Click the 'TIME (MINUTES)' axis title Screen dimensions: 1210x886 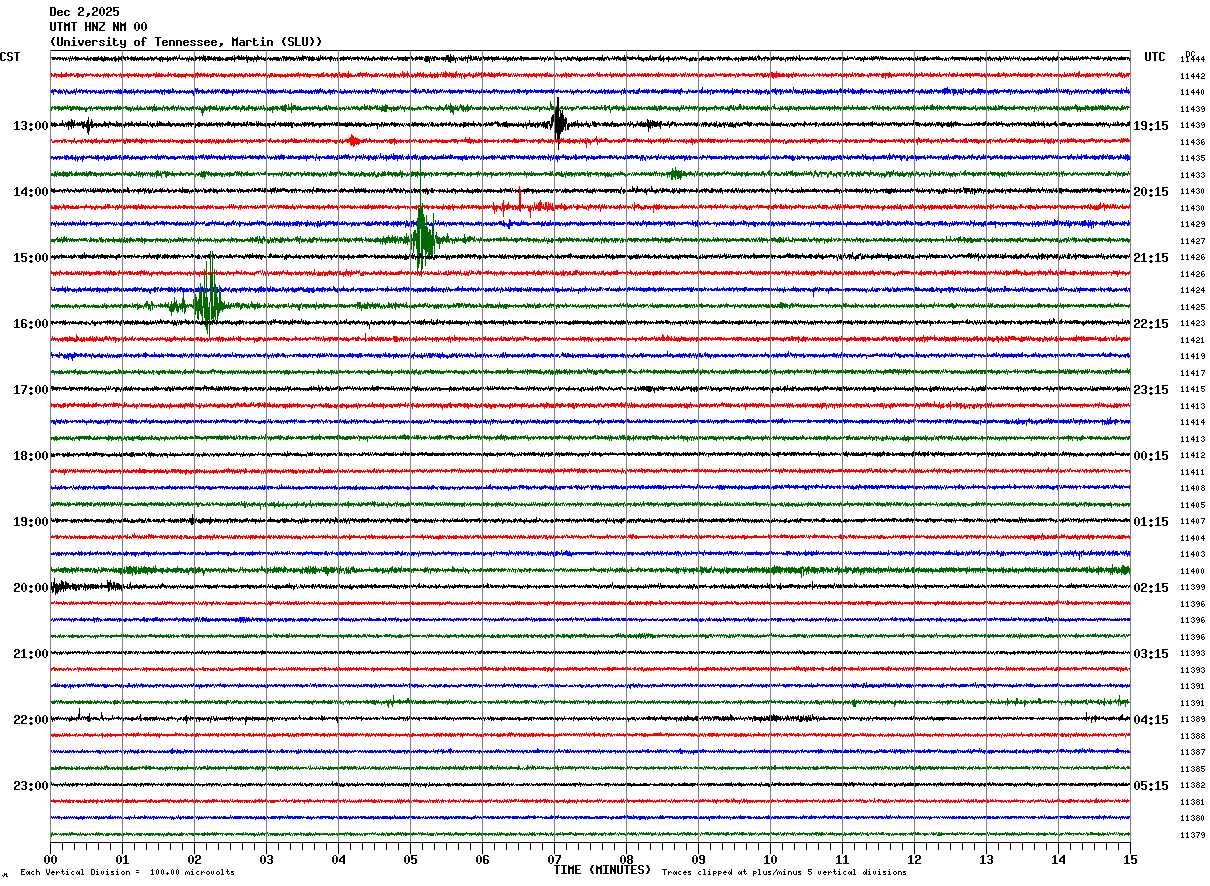pyautogui.click(x=602, y=870)
